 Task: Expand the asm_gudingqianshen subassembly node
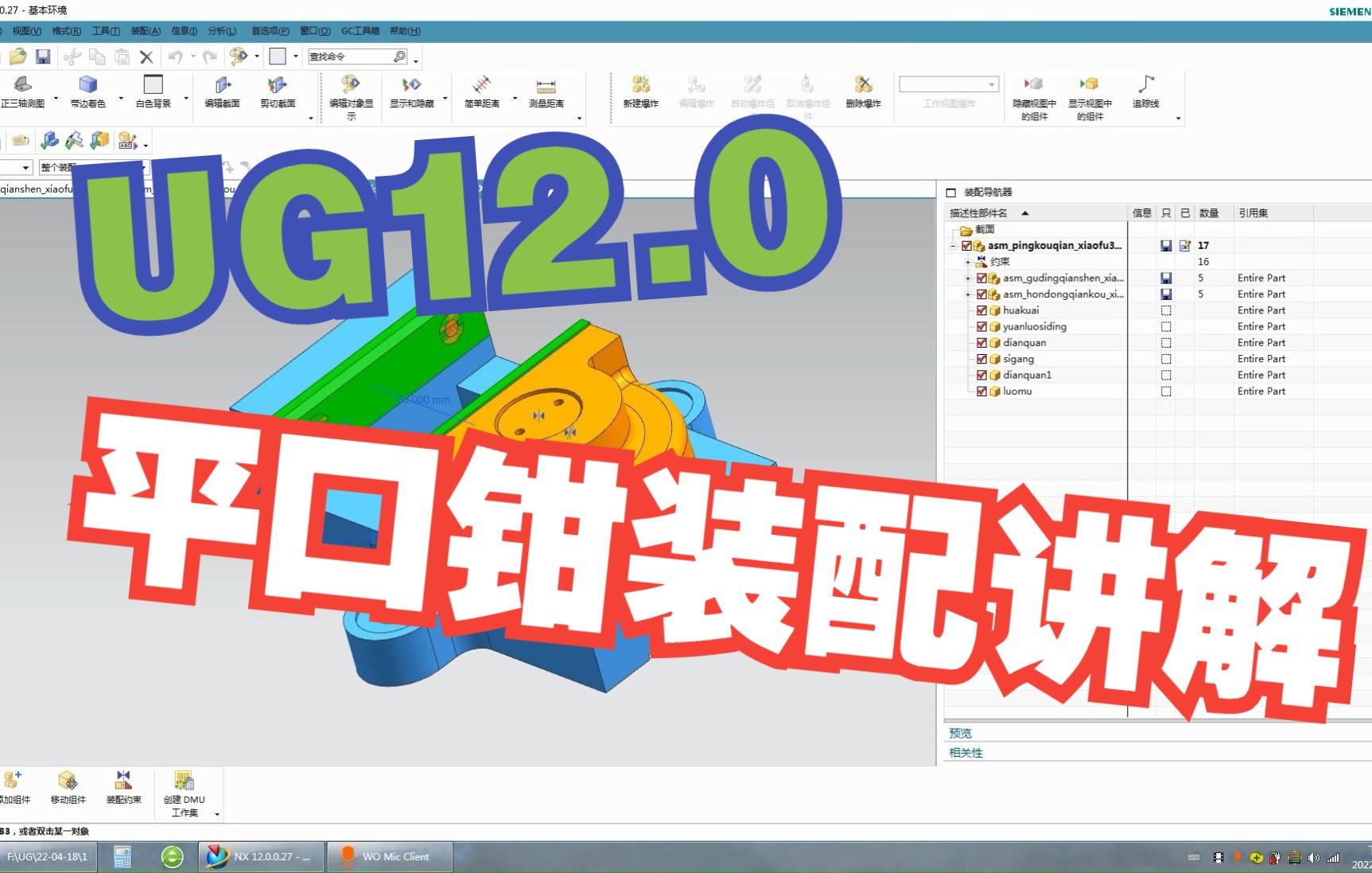point(968,279)
